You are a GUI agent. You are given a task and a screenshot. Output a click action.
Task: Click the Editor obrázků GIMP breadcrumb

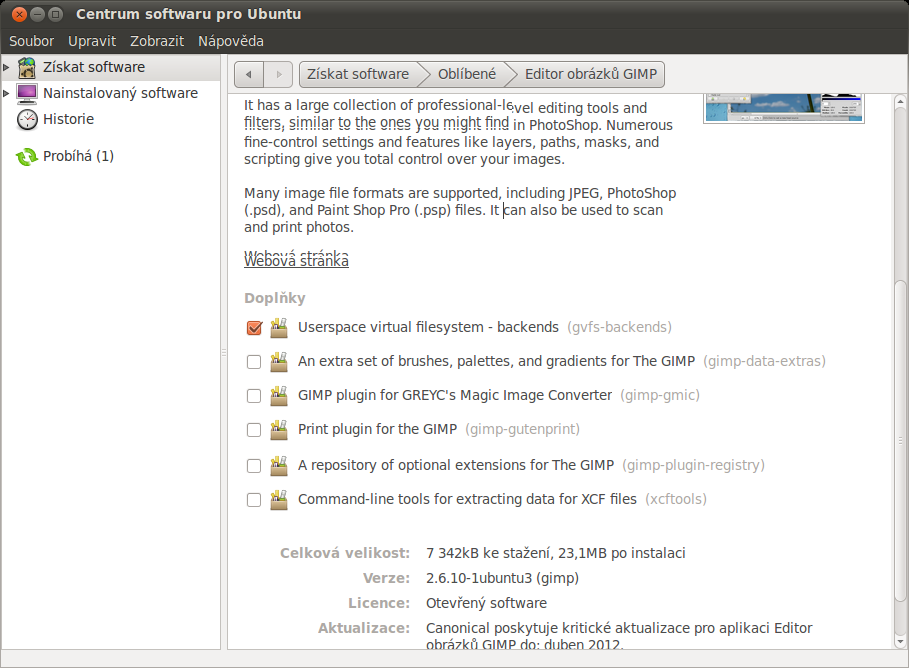pos(591,74)
